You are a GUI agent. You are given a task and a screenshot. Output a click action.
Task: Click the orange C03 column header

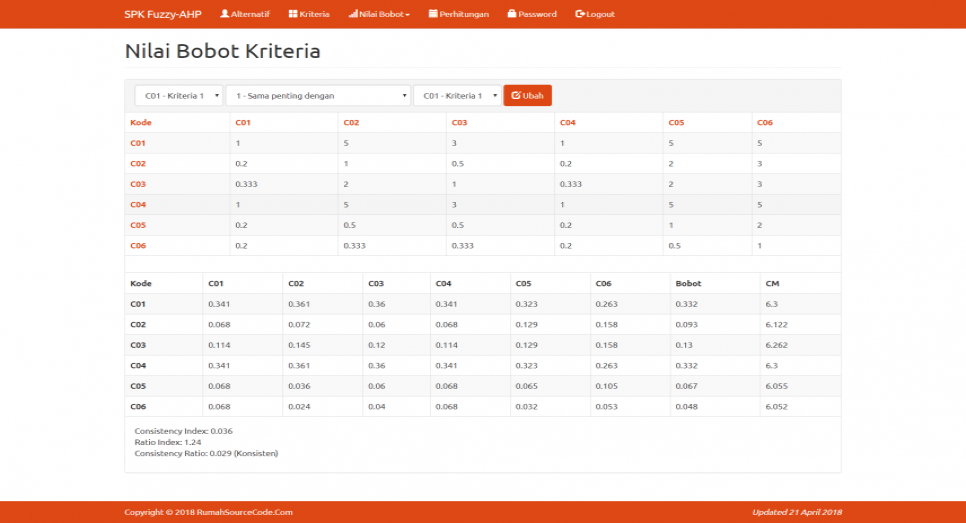459,123
